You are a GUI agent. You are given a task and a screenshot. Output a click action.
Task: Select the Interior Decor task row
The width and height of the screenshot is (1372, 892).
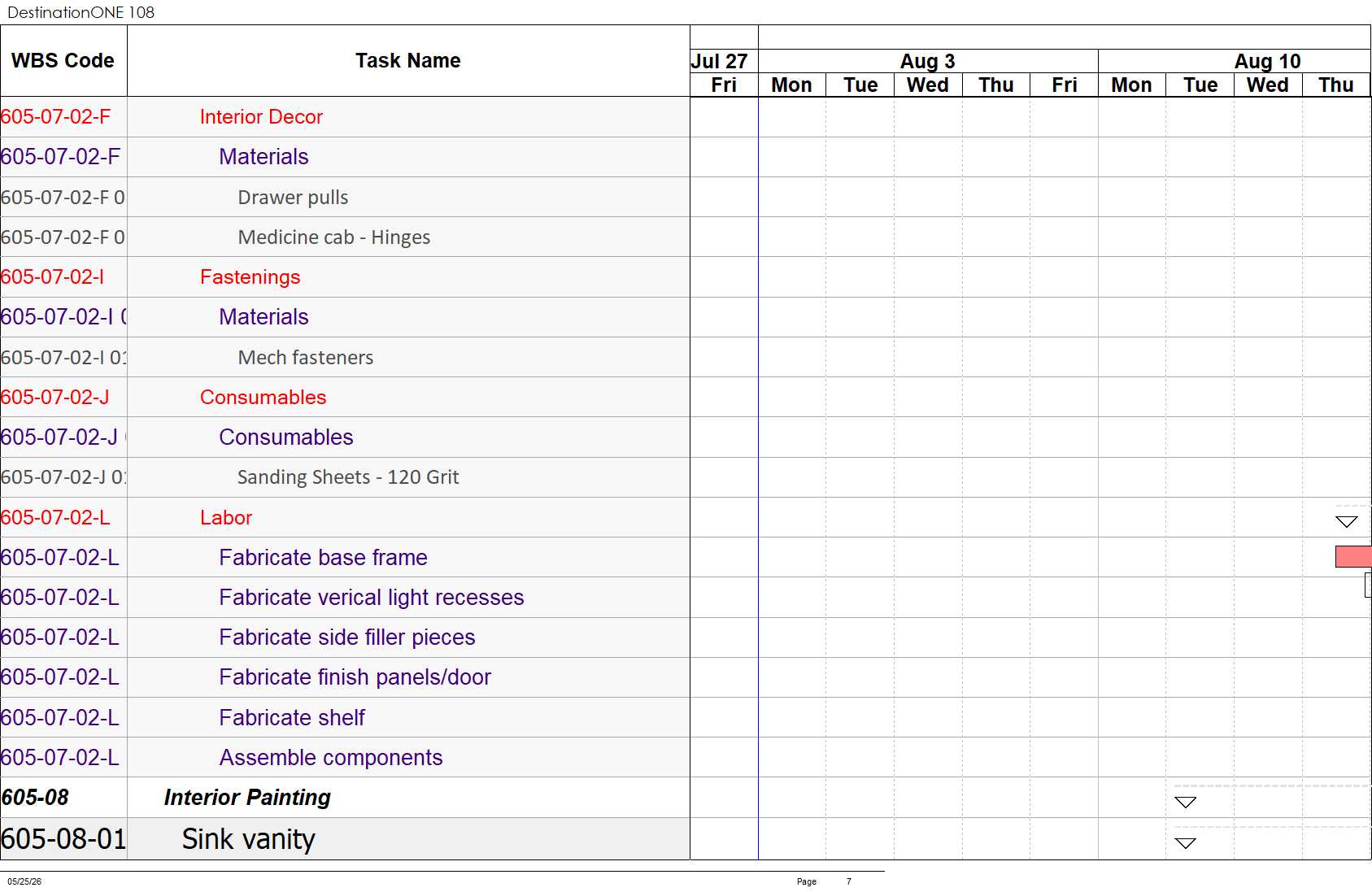345,117
